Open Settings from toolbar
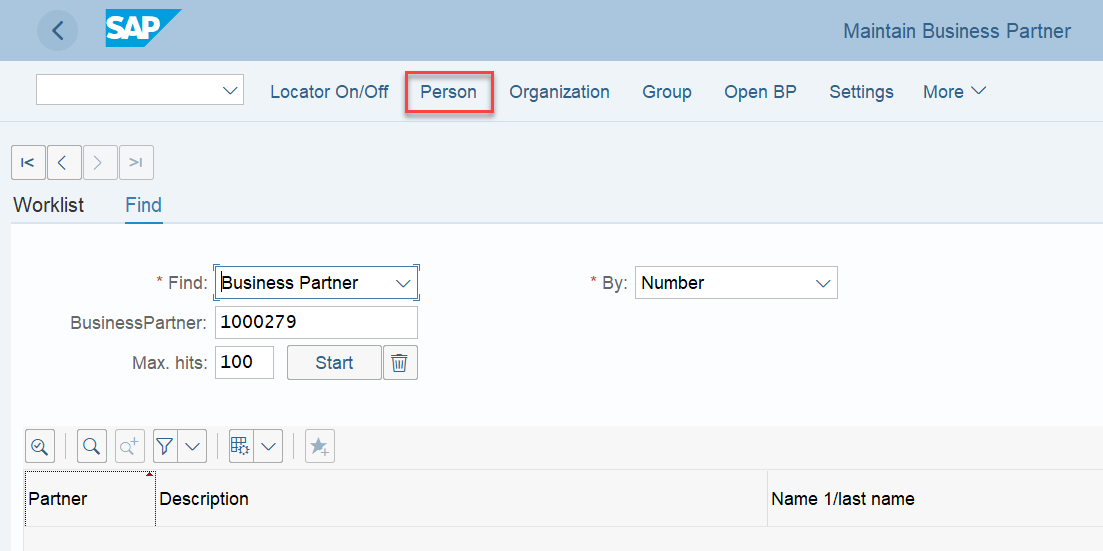The width and height of the screenshot is (1103, 551). coord(862,91)
